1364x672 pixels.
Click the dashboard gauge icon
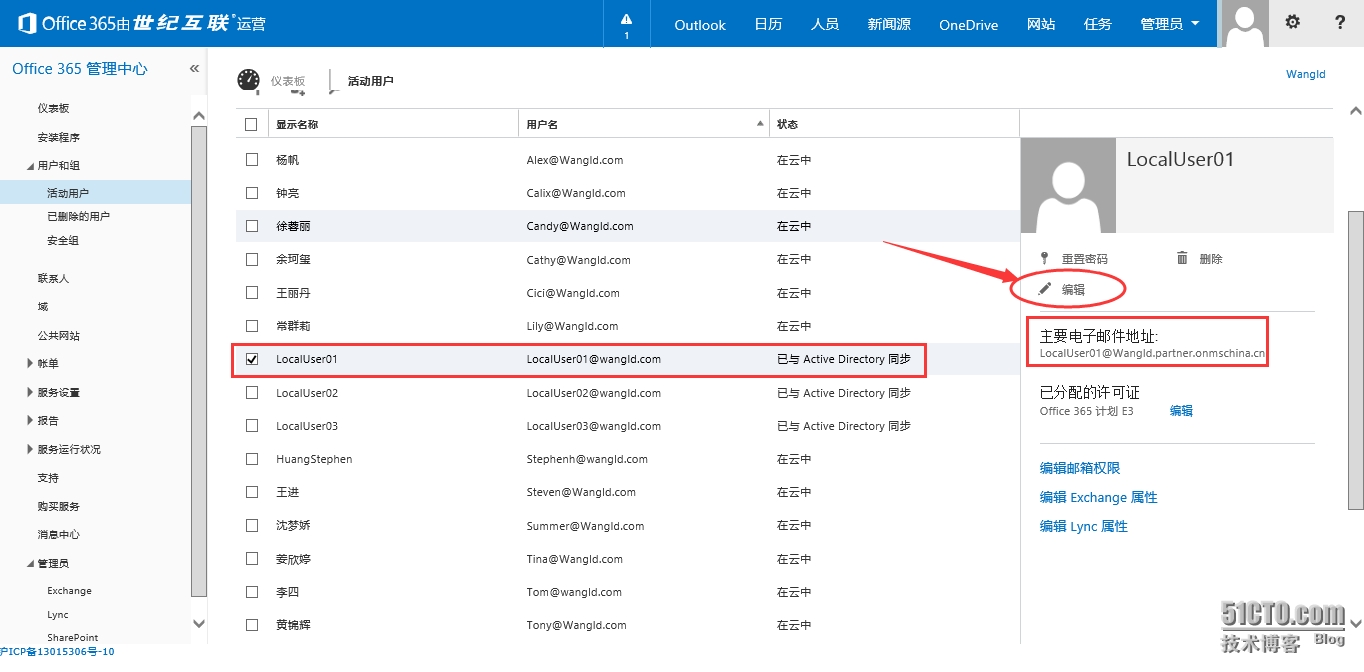coord(248,81)
